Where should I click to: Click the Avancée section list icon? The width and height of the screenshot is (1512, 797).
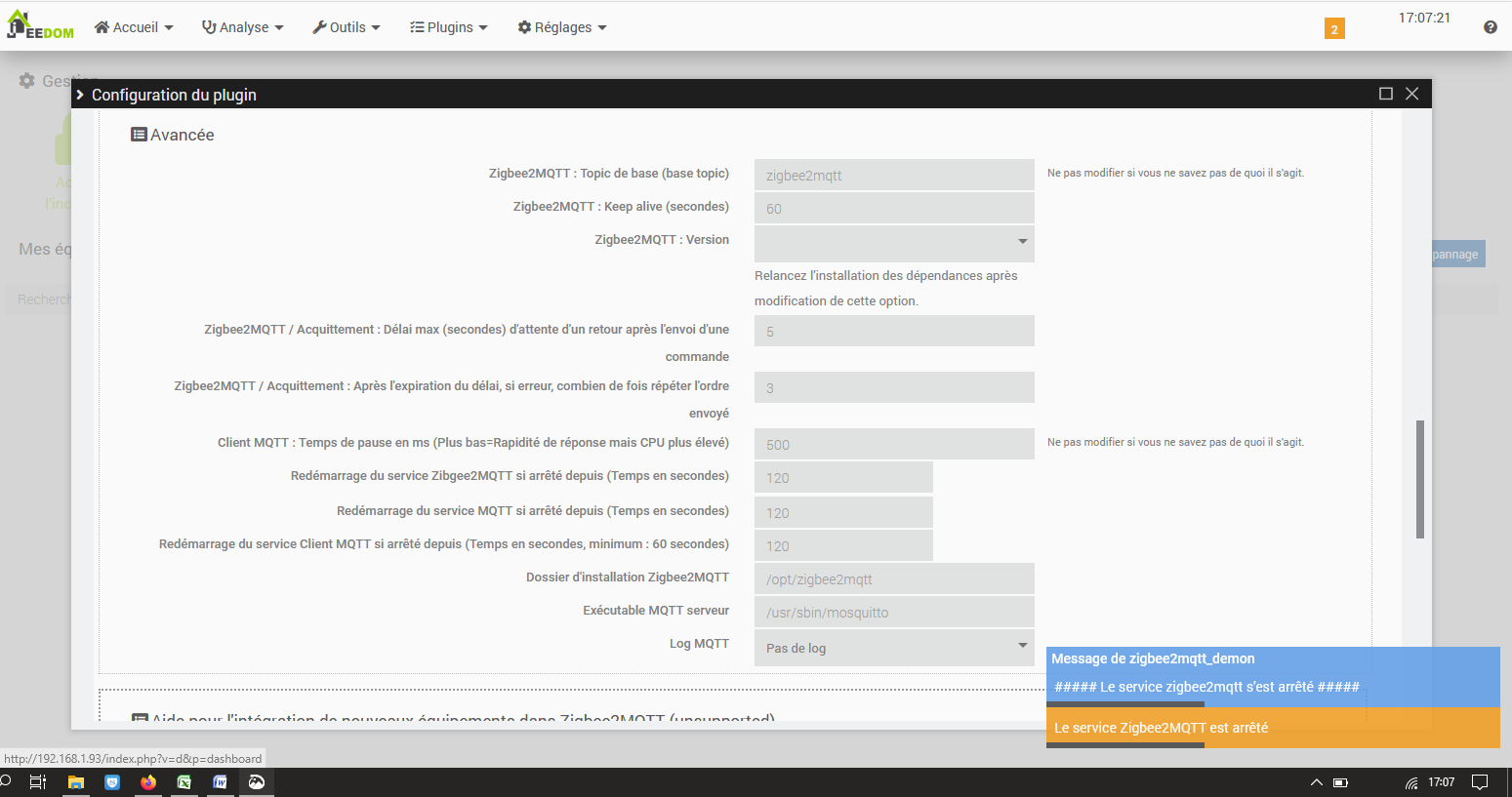(x=140, y=135)
